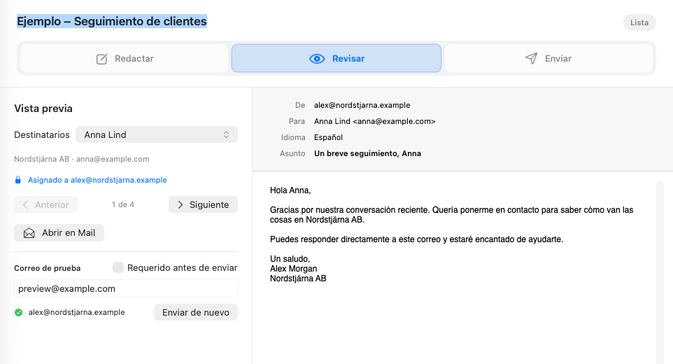The width and height of the screenshot is (673, 364).
Task: Click alex@nordstjarna.example beside the green checkmark
Action: click(77, 312)
